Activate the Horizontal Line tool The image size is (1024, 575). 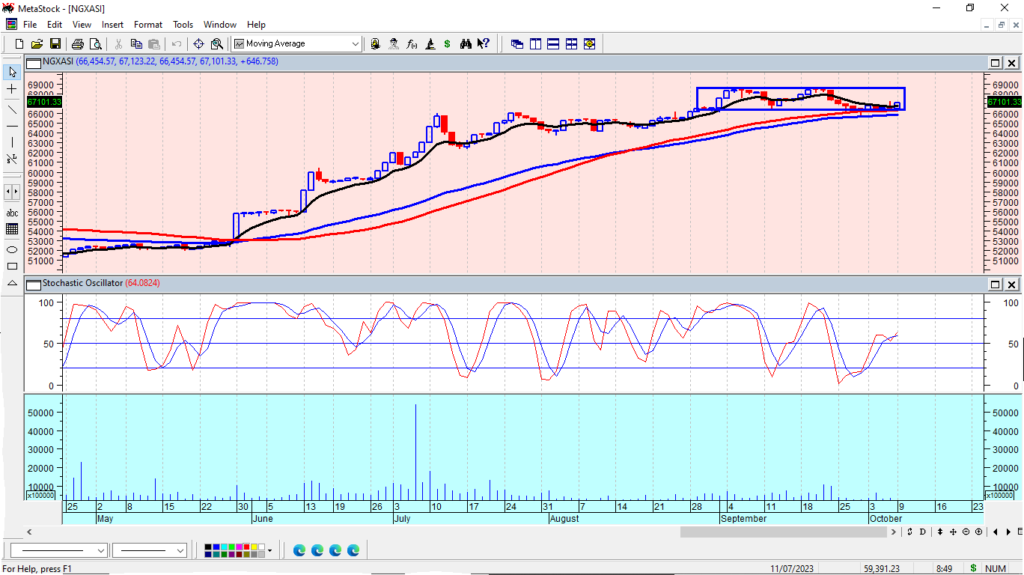(12, 126)
